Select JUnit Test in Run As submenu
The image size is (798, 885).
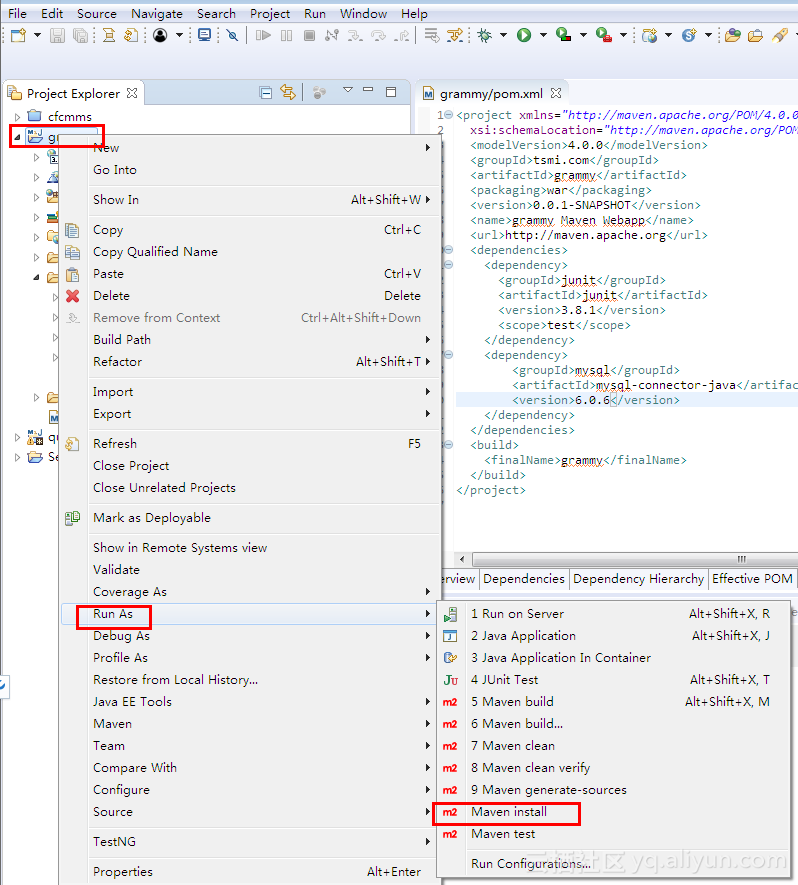click(x=614, y=680)
